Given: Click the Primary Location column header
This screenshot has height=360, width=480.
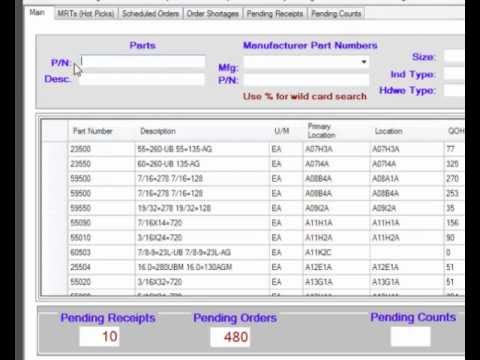Looking at the screenshot, I should click(x=337, y=131).
